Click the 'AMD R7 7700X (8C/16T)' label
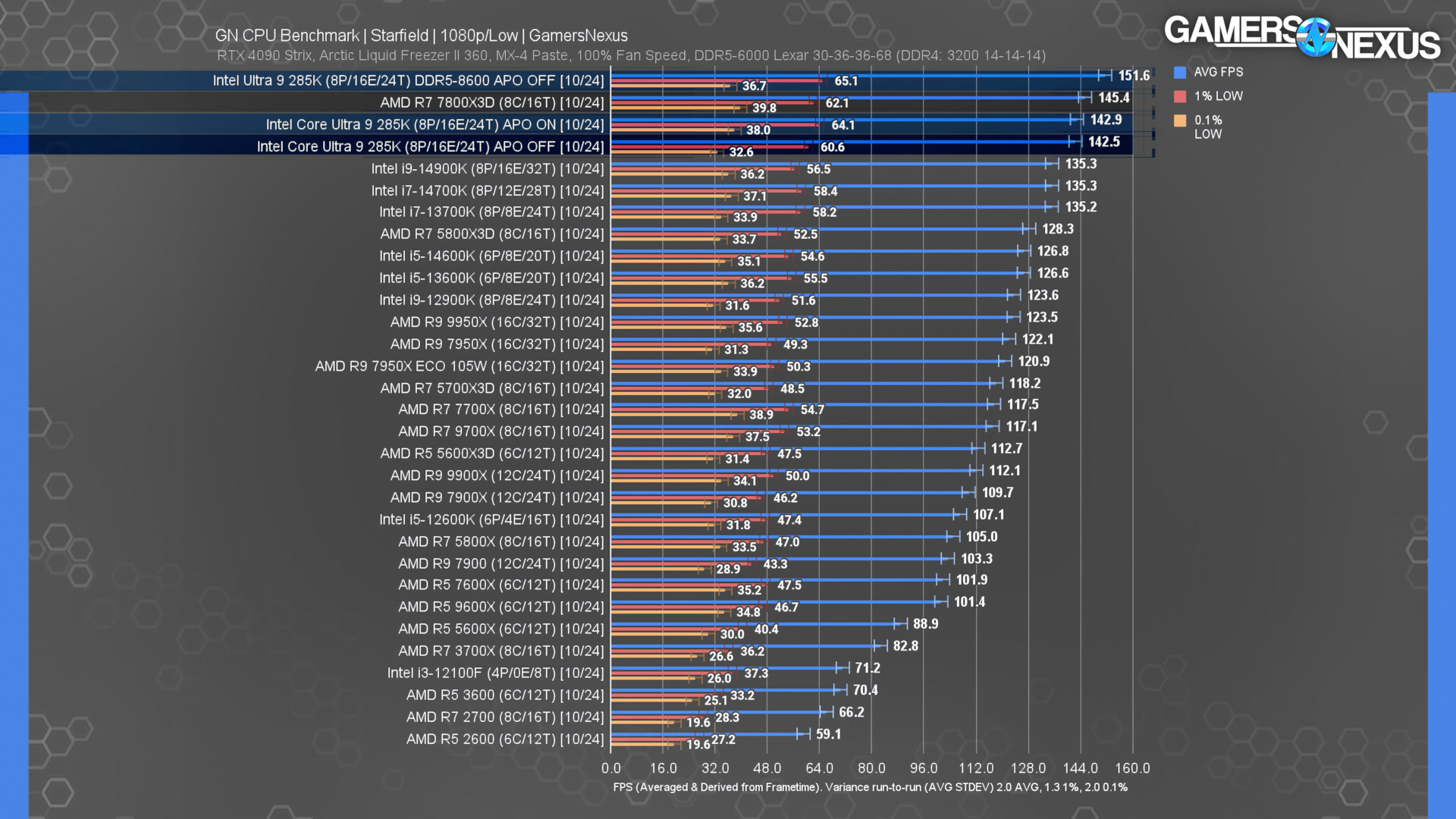This screenshot has width=1456, height=819. pyautogui.click(x=501, y=409)
